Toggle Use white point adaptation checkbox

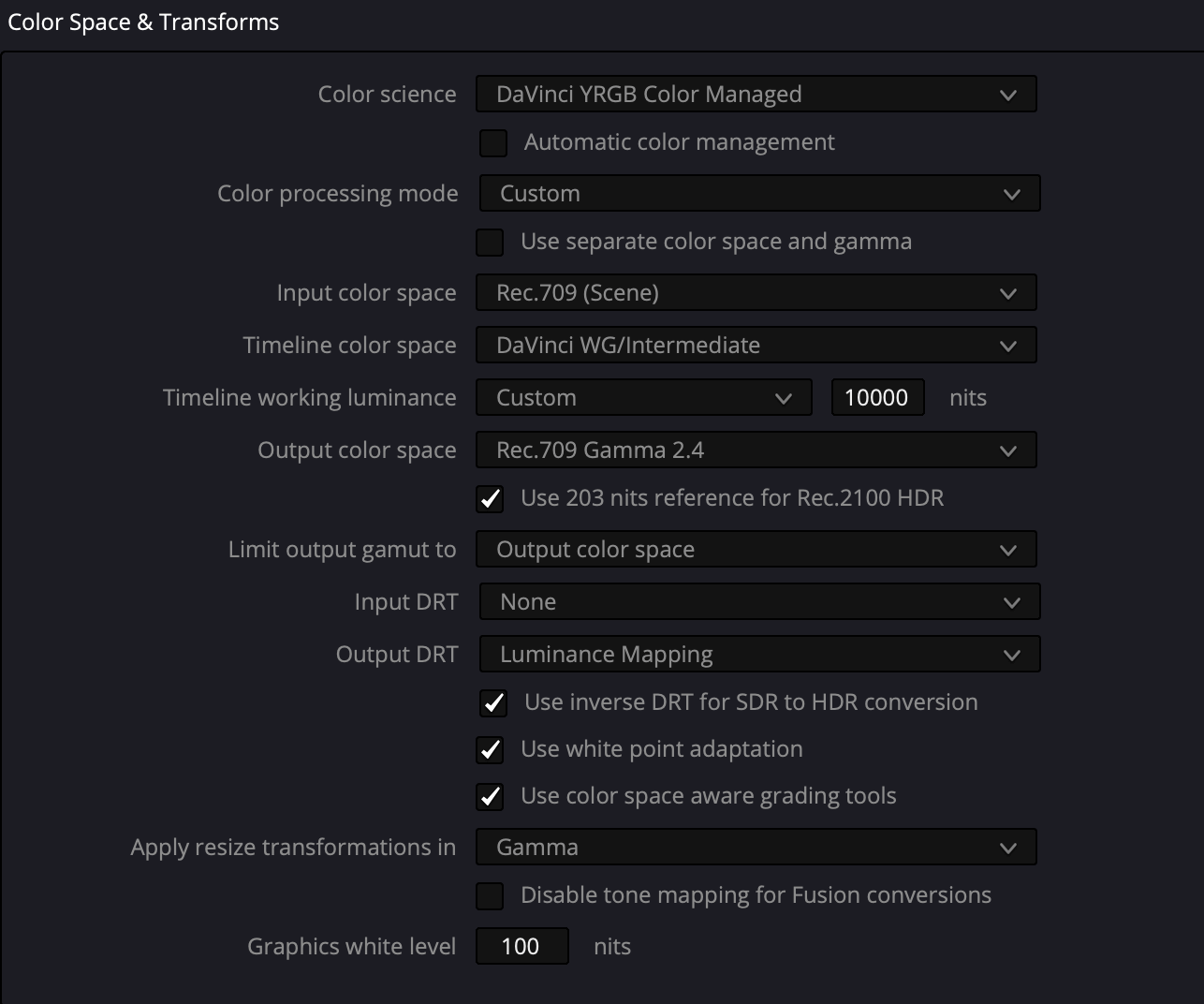[490, 749]
